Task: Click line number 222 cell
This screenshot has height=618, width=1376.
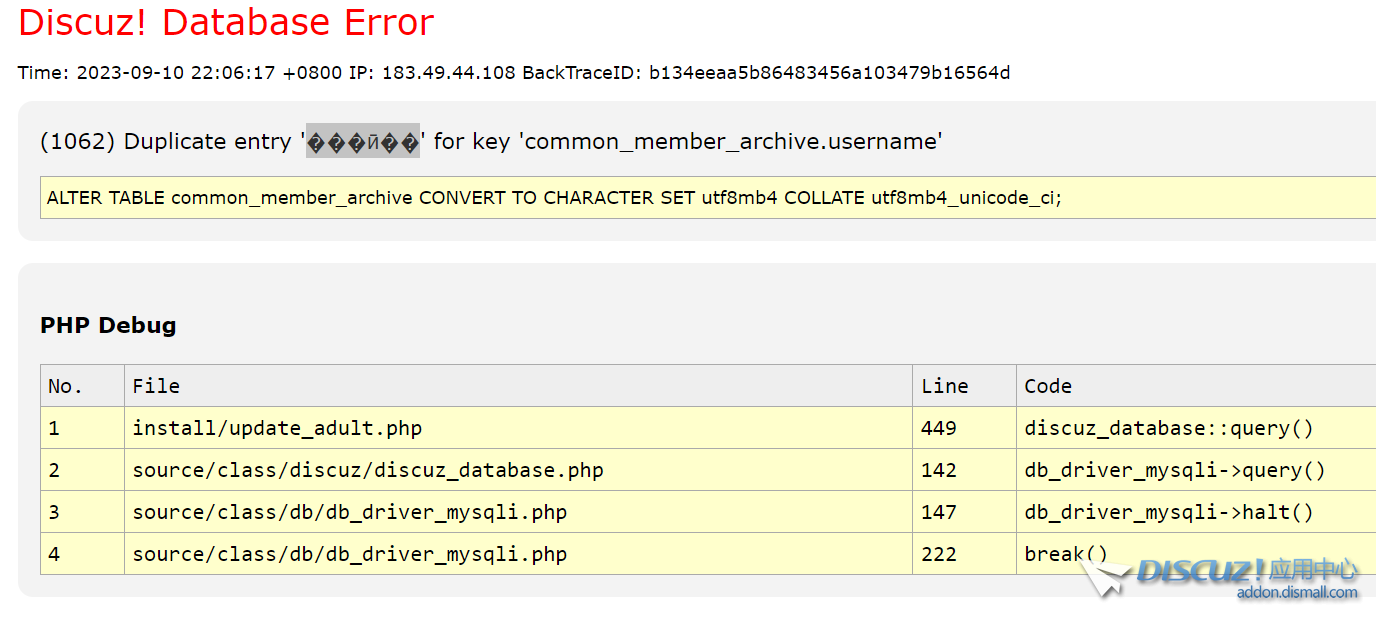Action: 939,554
